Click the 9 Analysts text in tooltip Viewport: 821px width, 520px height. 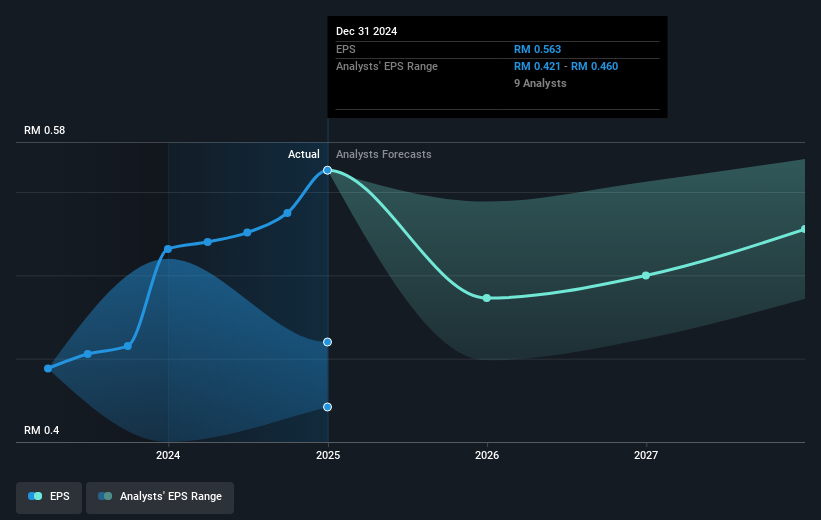point(540,83)
